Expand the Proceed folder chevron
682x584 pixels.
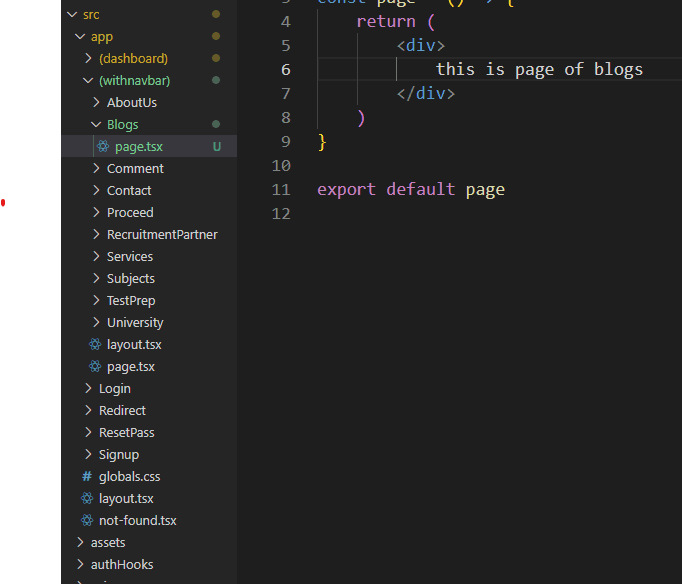(x=97, y=212)
